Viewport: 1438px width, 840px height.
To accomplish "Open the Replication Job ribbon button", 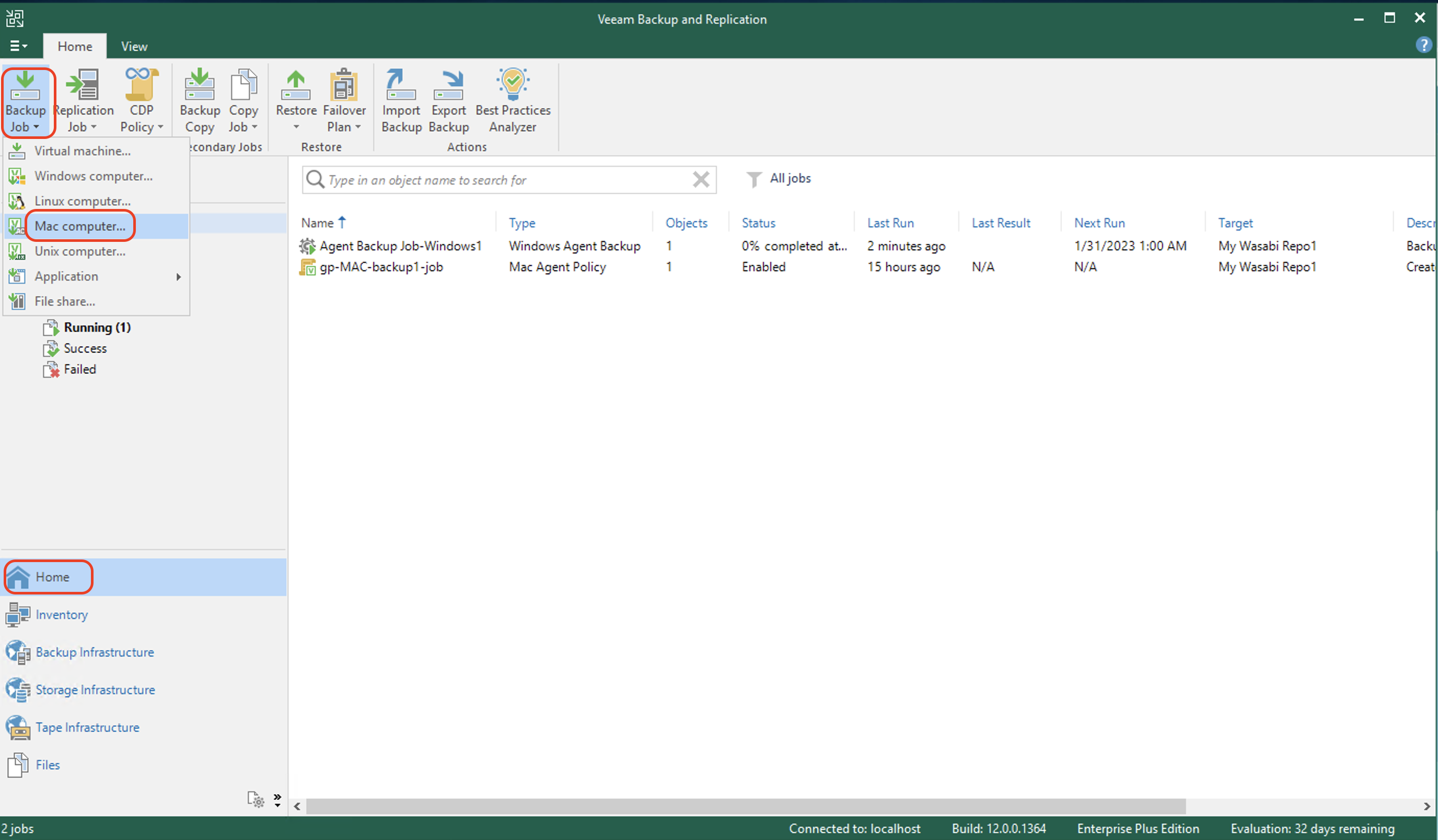I will click(x=83, y=102).
